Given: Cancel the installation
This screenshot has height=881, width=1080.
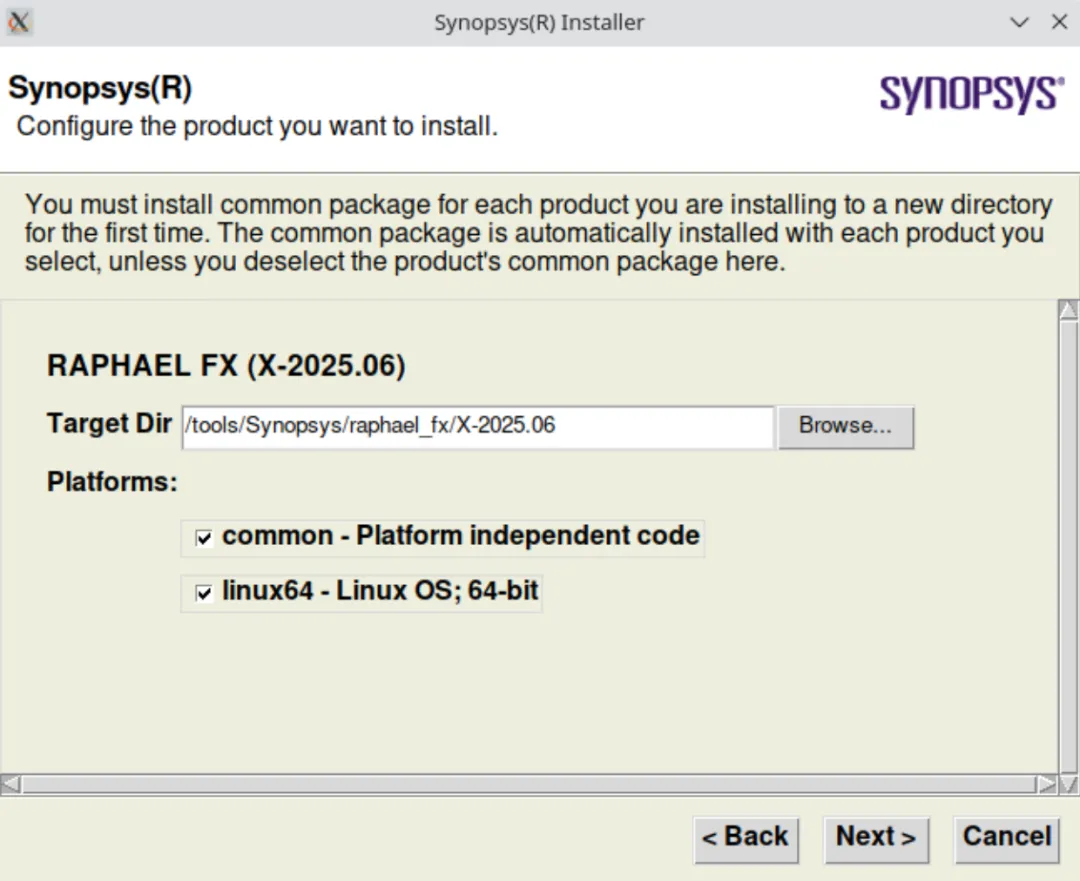Looking at the screenshot, I should (1007, 838).
